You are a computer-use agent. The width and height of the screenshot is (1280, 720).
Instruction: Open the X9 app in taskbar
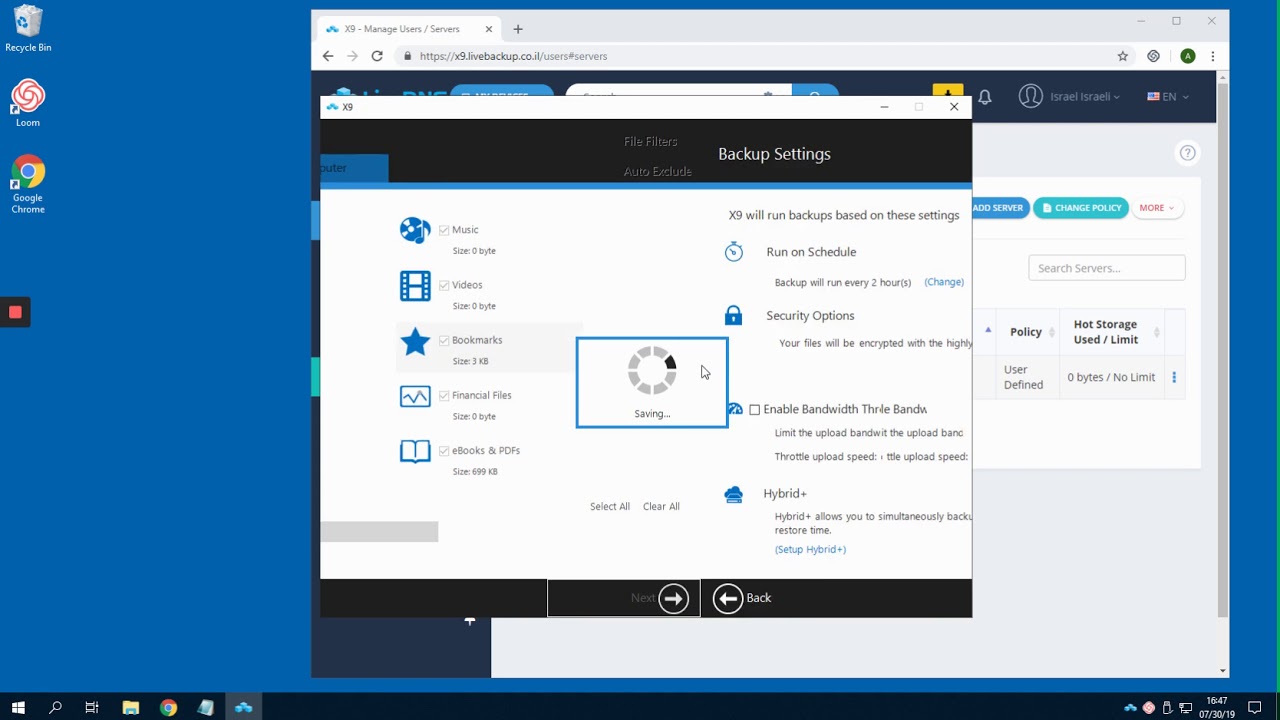[243, 707]
